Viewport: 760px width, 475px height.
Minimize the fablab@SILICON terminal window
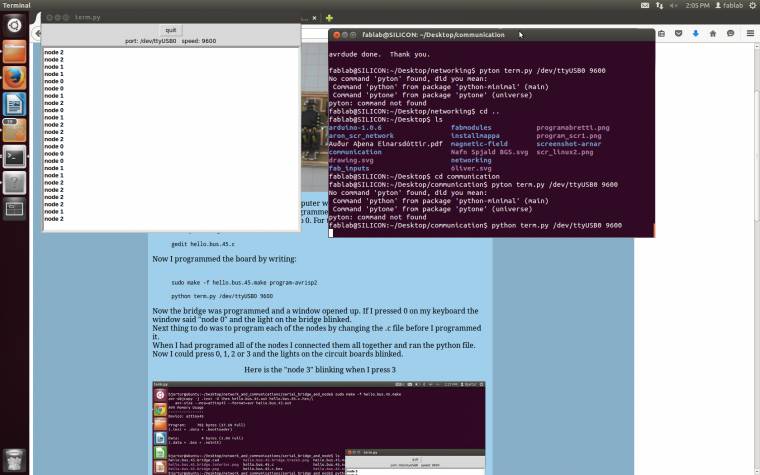pyautogui.click(x=345, y=35)
